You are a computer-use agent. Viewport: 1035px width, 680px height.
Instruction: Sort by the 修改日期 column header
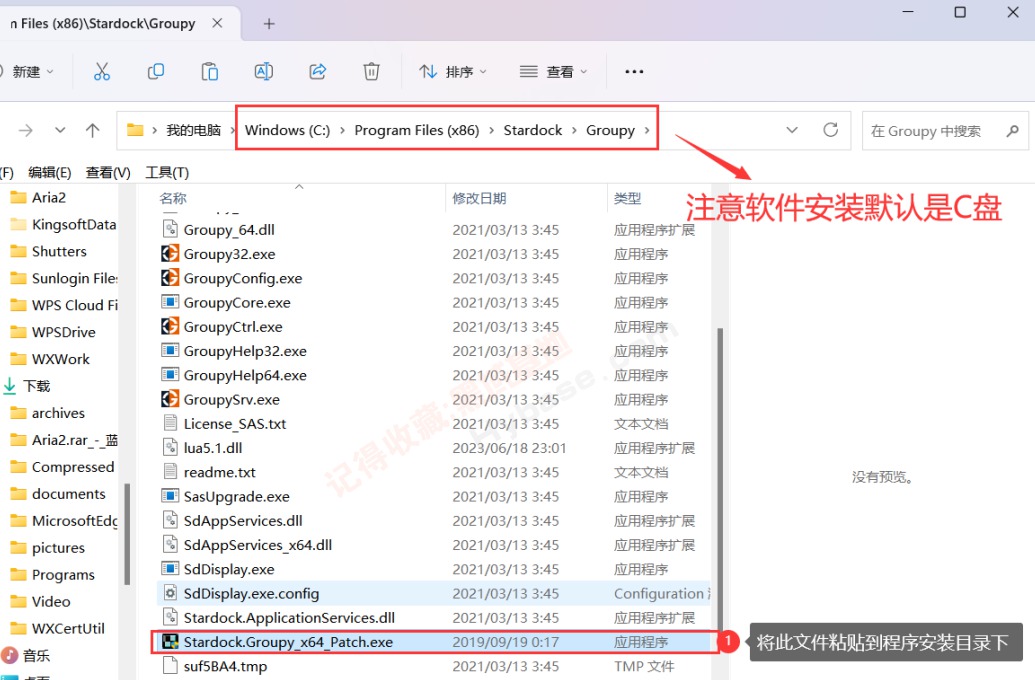[x=479, y=198]
